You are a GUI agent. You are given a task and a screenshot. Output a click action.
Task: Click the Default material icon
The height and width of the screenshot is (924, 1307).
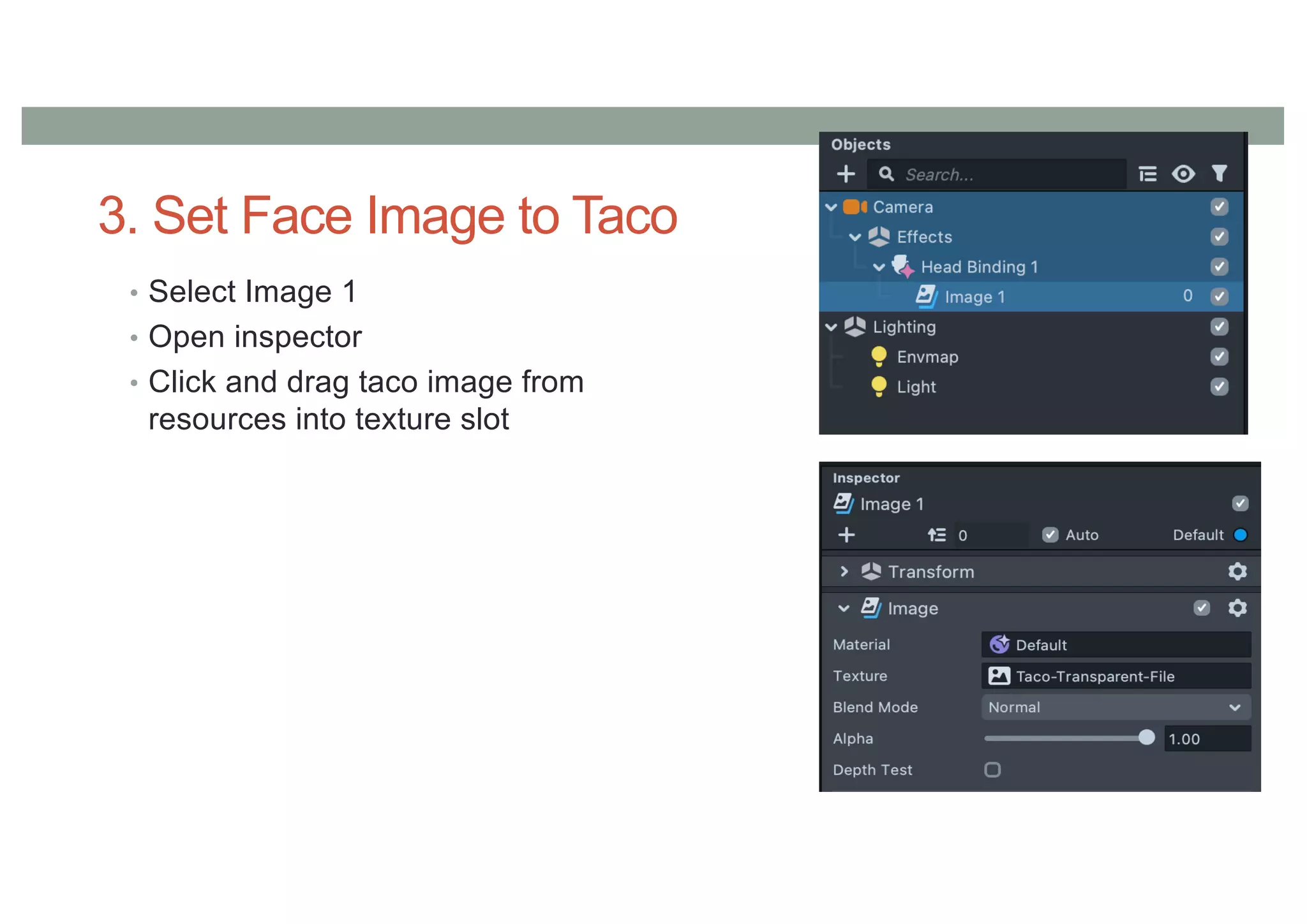click(999, 645)
